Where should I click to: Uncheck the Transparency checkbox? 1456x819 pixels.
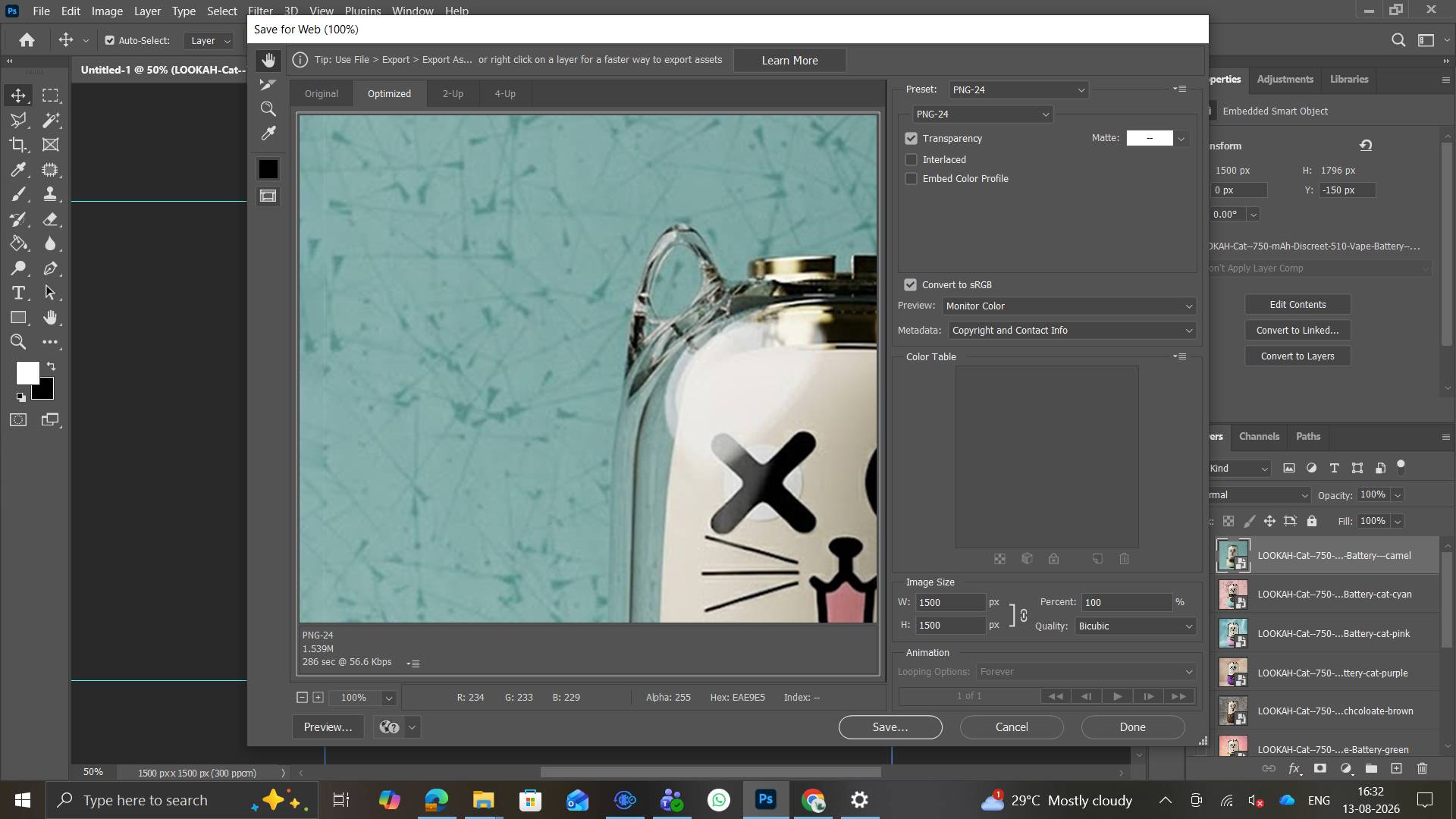pyautogui.click(x=911, y=139)
